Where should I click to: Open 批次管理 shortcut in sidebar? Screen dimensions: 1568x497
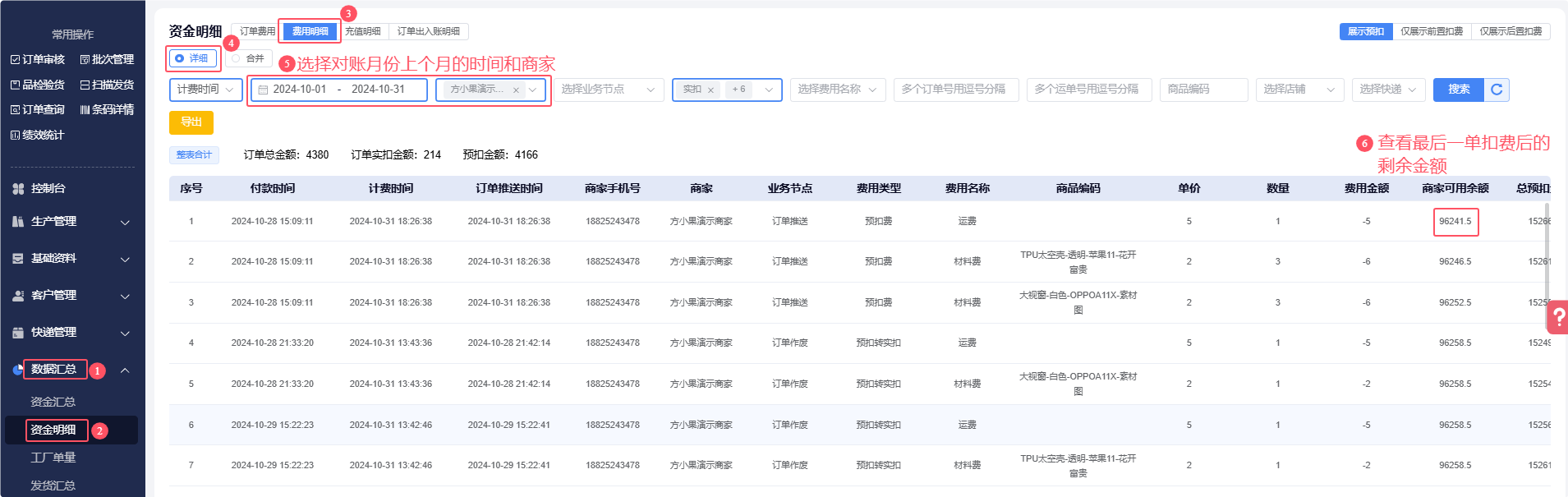(x=107, y=59)
